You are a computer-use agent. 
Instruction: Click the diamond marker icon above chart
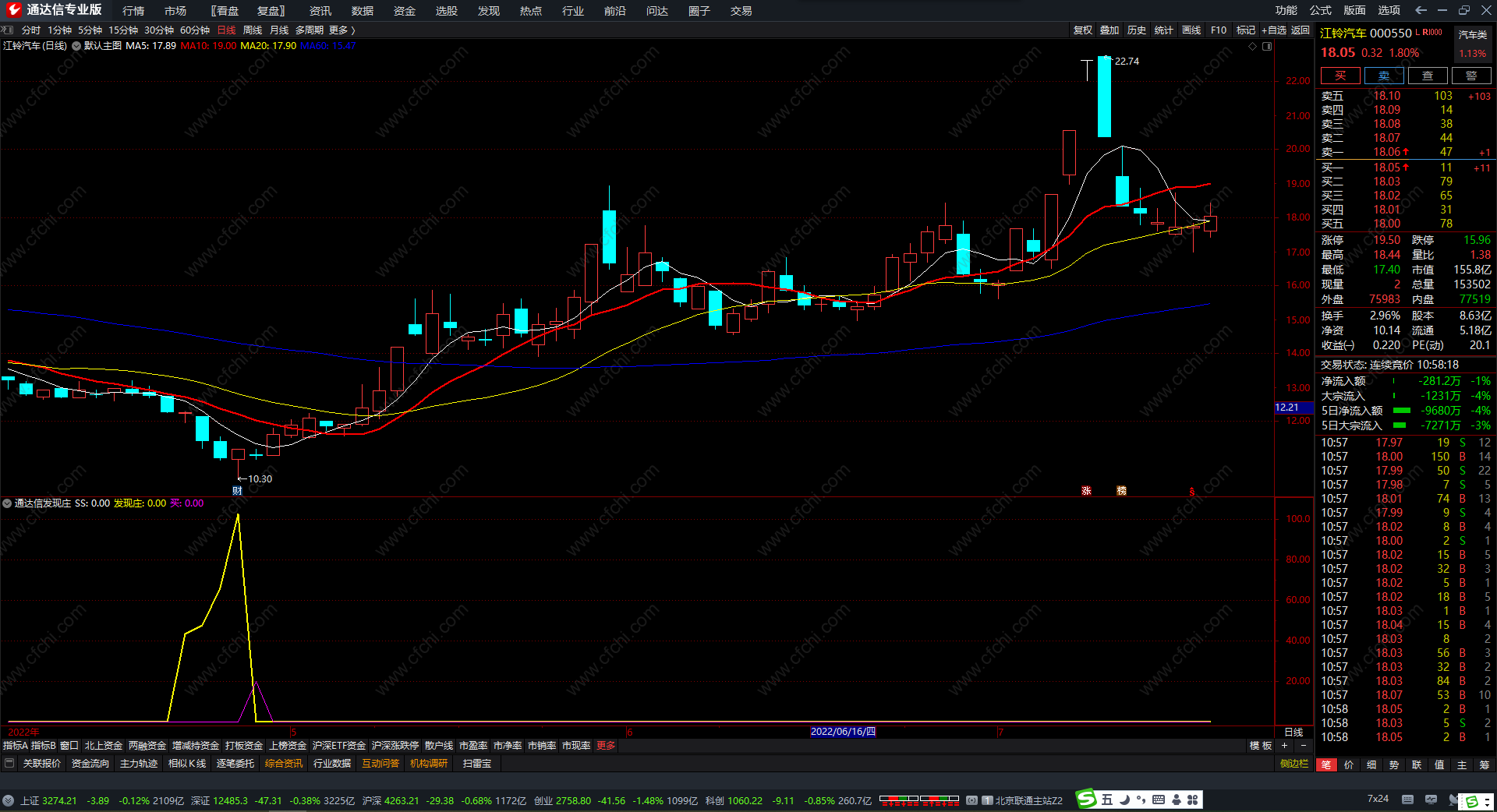tap(1253, 46)
